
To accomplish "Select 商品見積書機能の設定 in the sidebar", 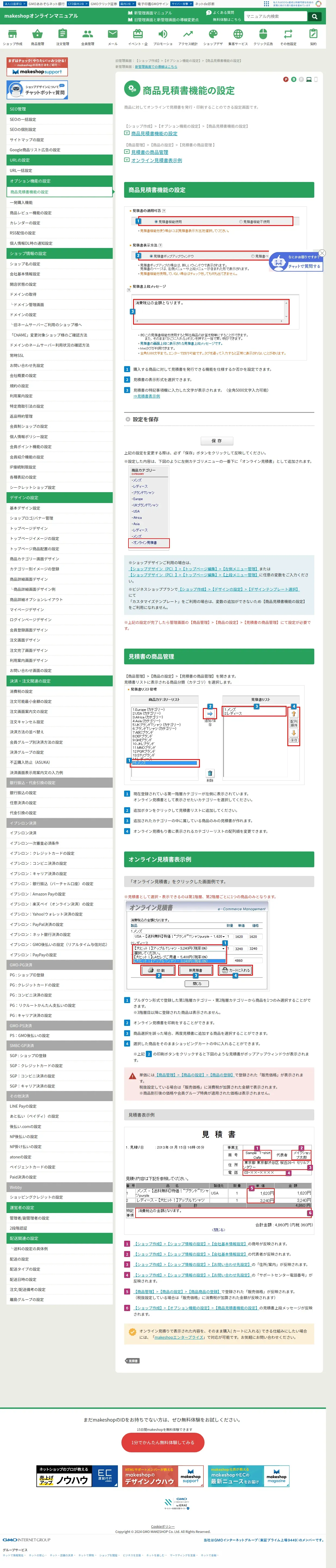I will [60, 192].
